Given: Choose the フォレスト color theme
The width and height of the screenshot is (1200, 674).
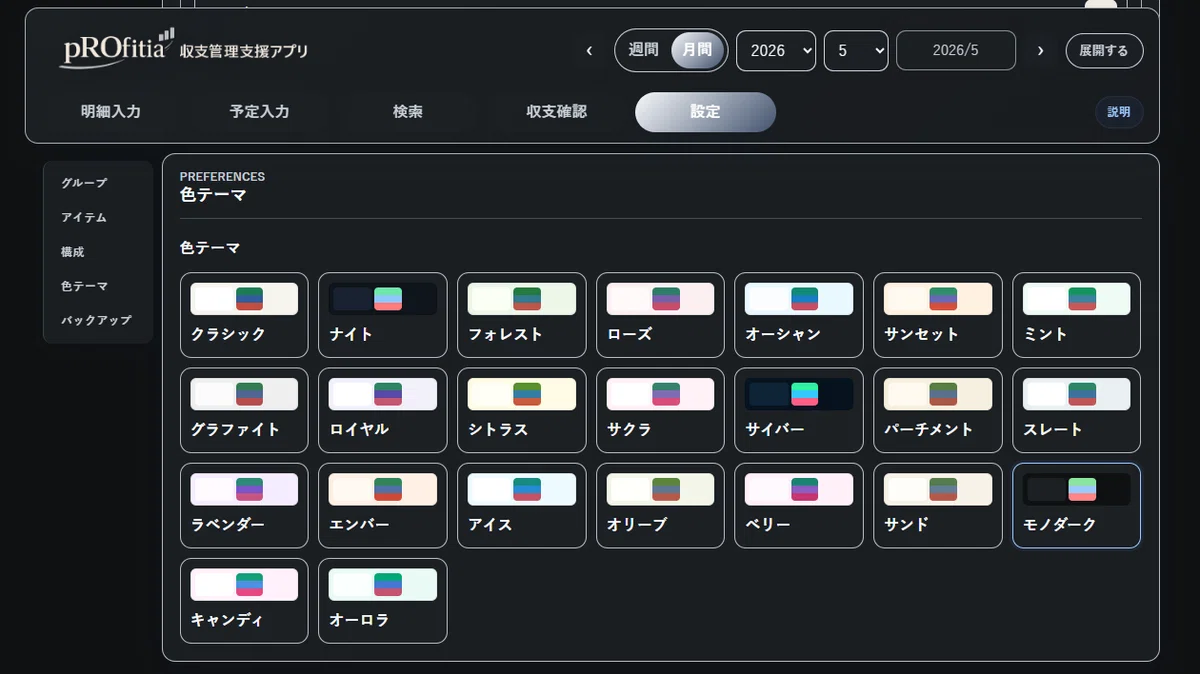Looking at the screenshot, I should click(522, 315).
